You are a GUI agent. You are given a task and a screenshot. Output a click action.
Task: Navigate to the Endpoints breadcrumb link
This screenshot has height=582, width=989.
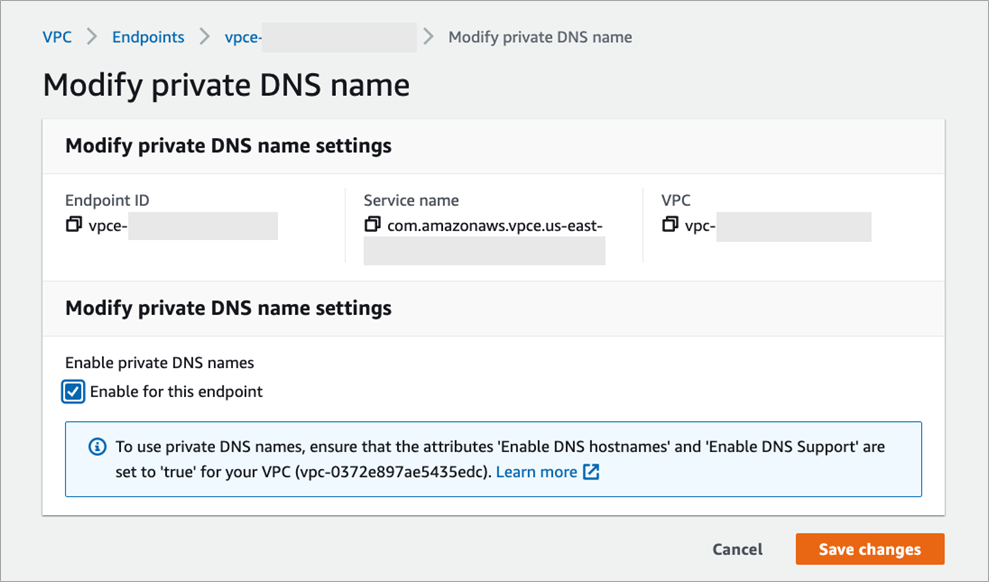[x=148, y=37]
